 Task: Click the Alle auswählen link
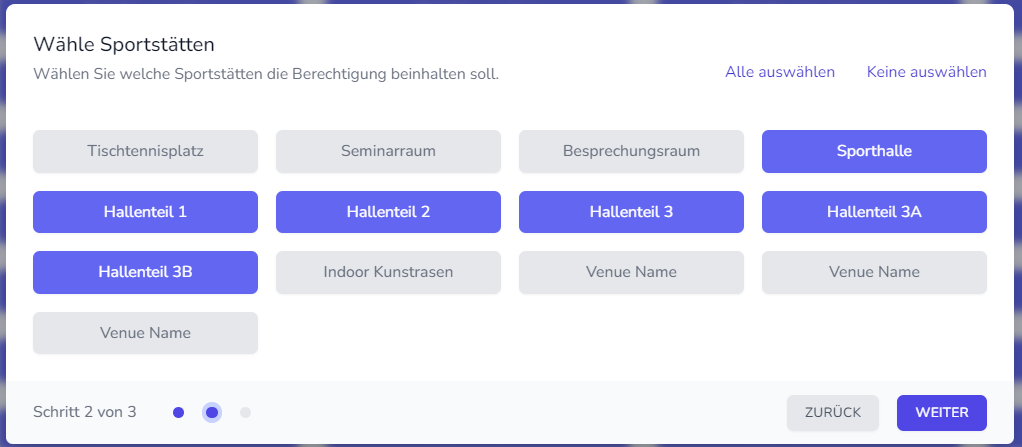pyautogui.click(x=780, y=72)
